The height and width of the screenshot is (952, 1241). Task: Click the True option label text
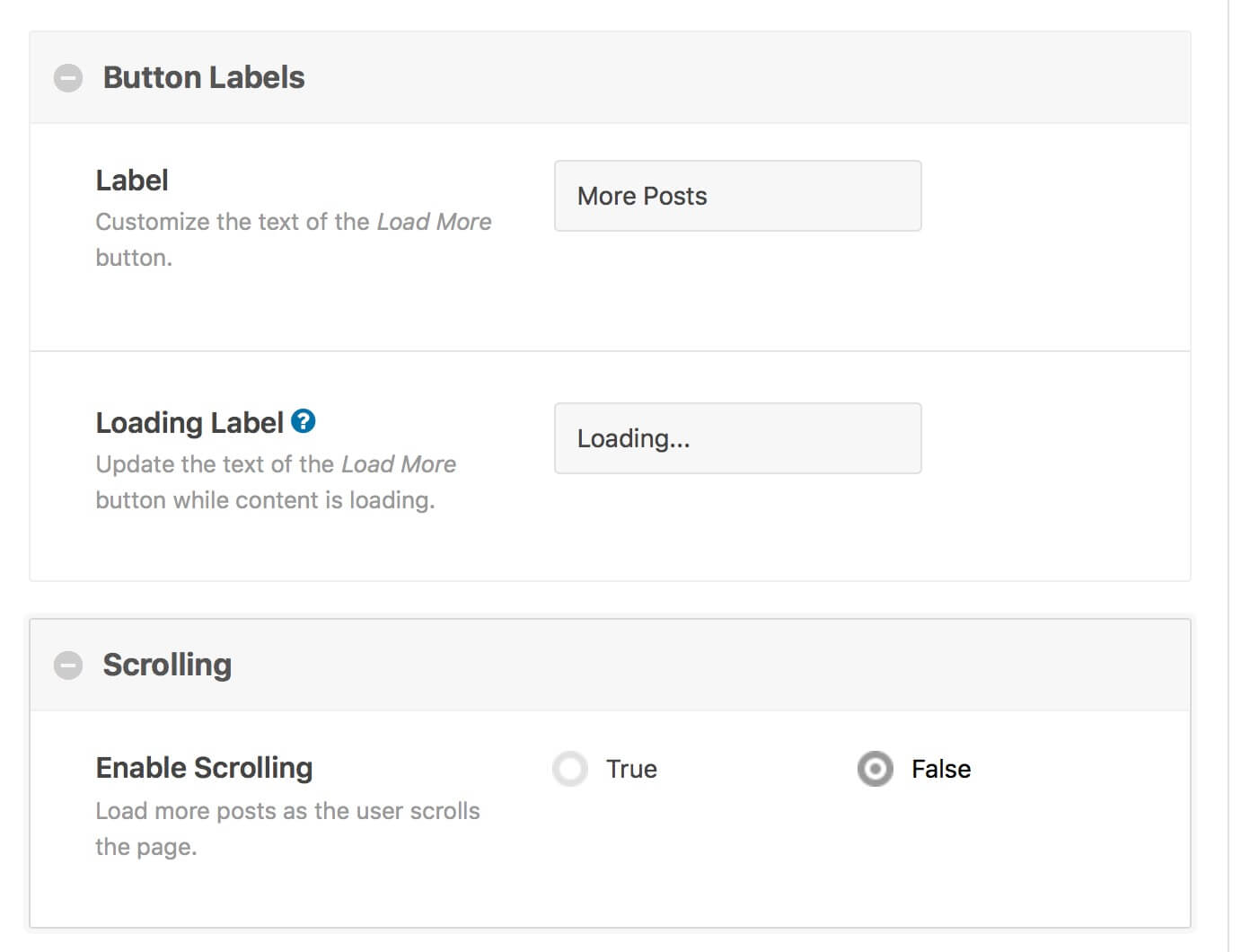point(631,769)
